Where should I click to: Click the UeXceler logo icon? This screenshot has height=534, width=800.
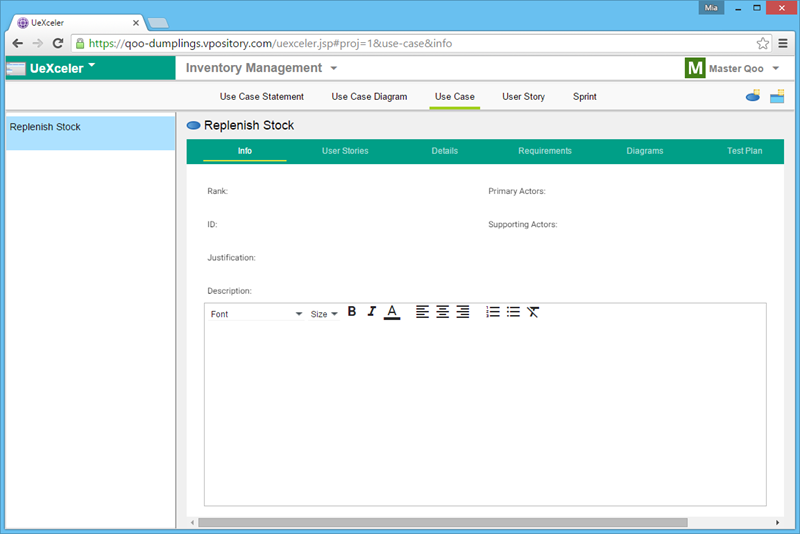[x=16, y=68]
